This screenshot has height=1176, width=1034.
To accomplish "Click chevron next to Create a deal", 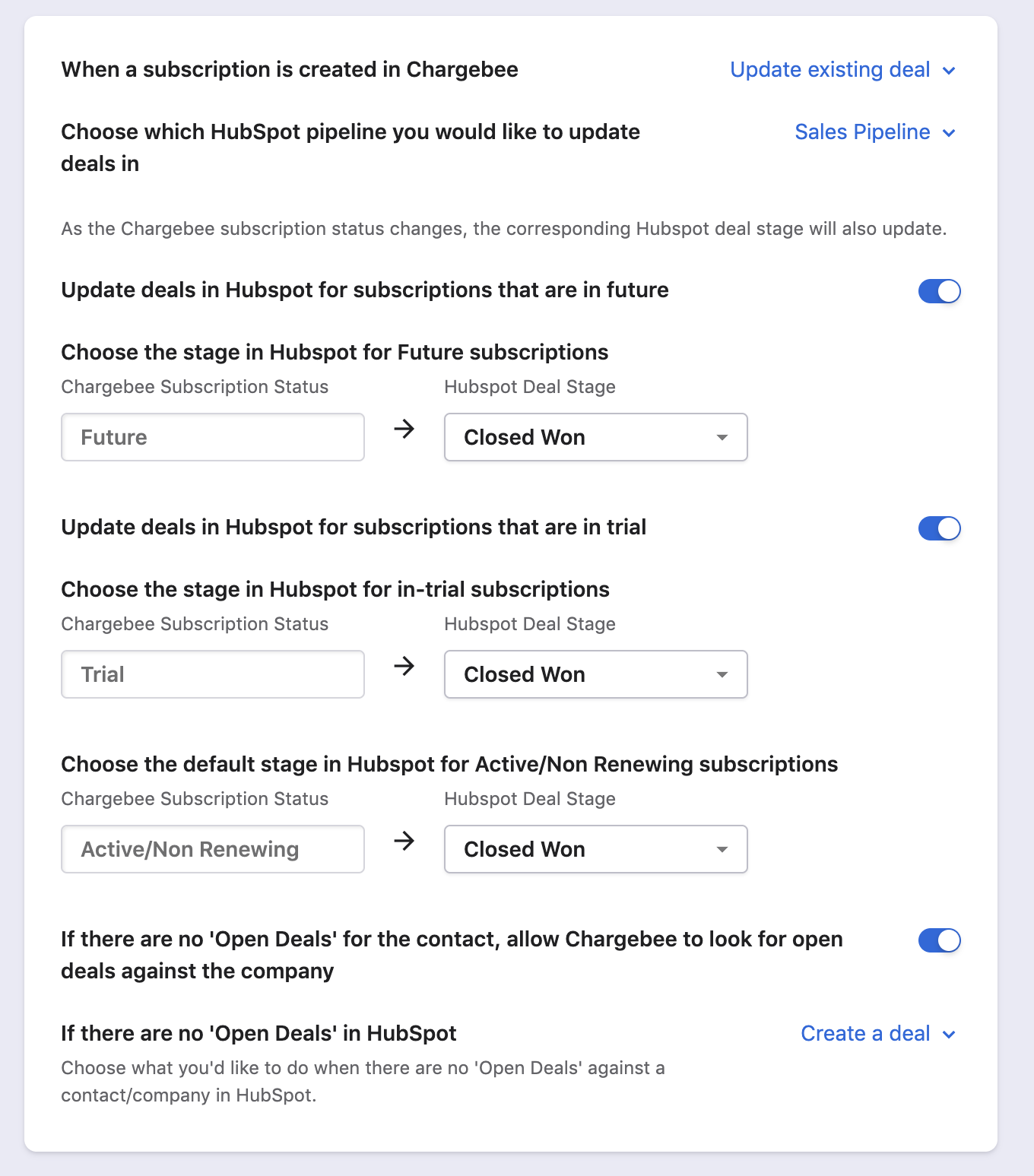I will [949, 1035].
